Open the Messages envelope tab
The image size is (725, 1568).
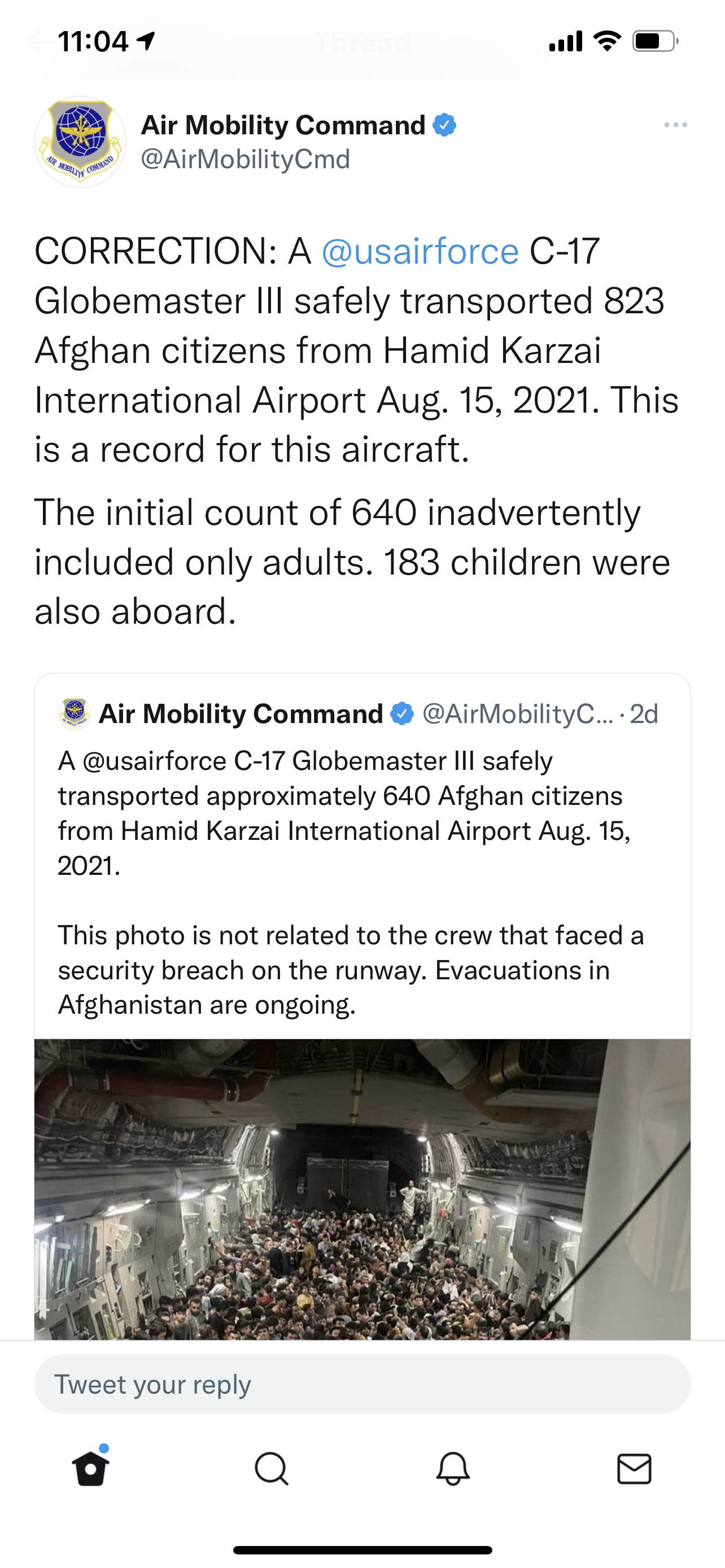634,1469
